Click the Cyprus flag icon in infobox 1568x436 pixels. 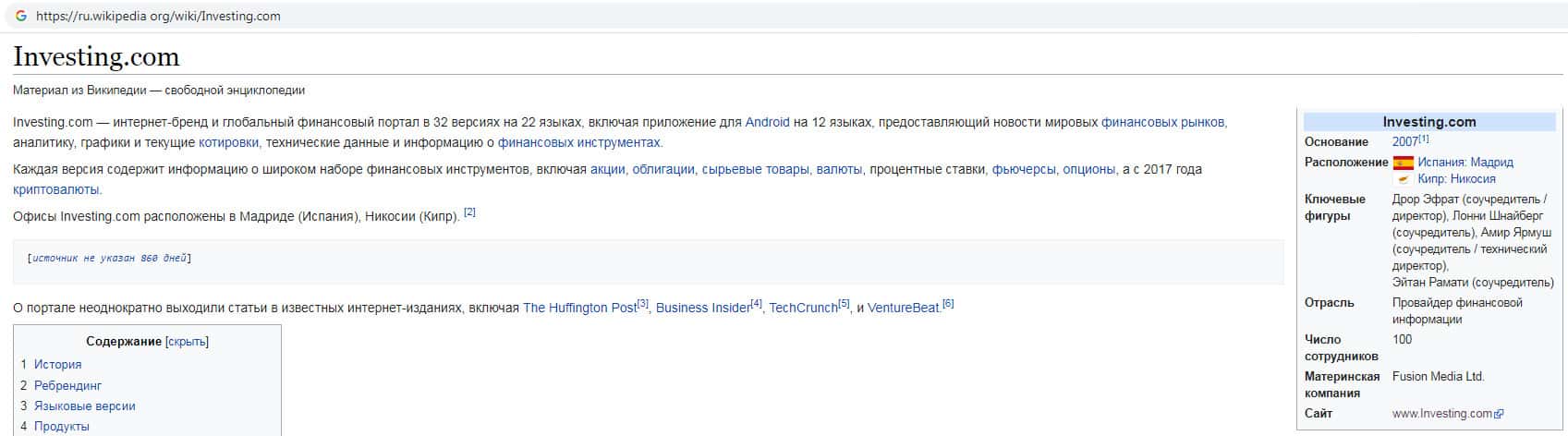(x=1404, y=179)
